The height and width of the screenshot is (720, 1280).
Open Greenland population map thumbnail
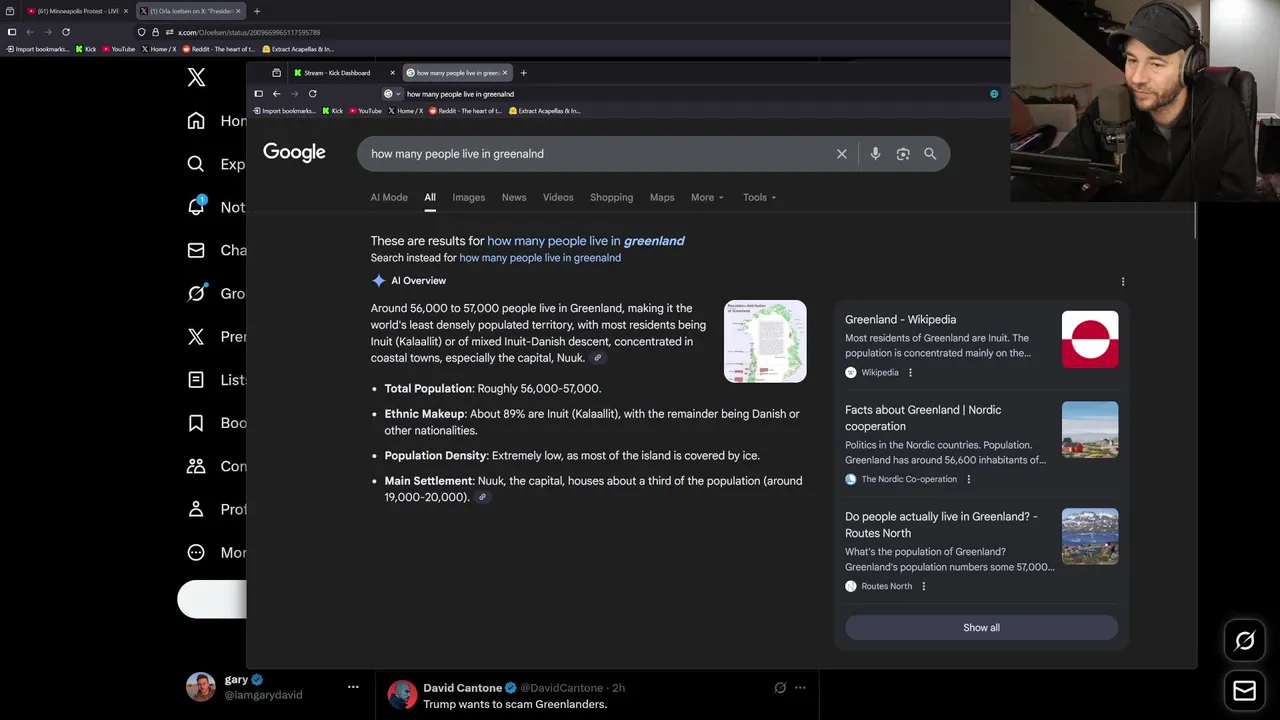(765, 341)
